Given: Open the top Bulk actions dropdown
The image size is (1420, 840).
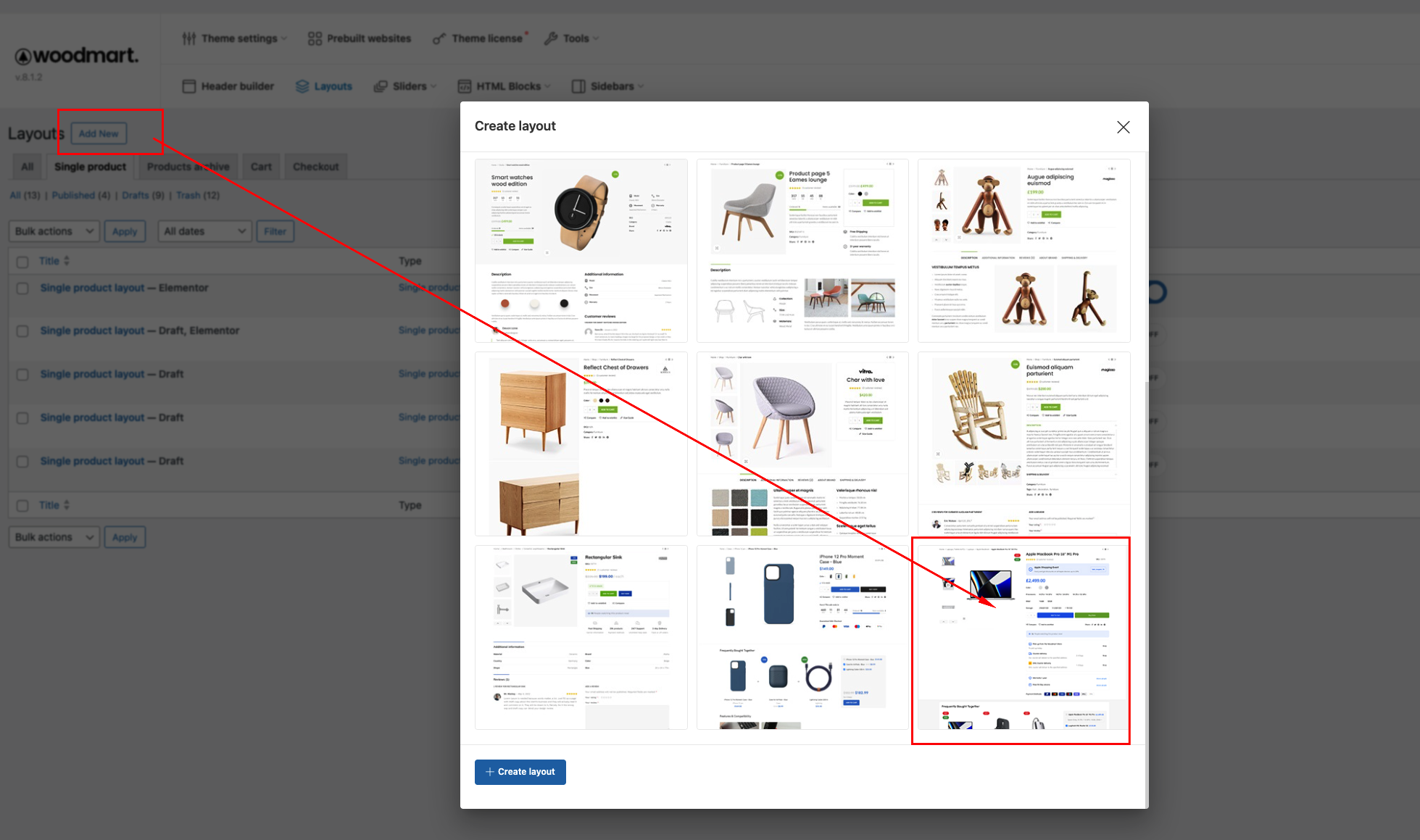Looking at the screenshot, I should pyautogui.click(x=54, y=231).
